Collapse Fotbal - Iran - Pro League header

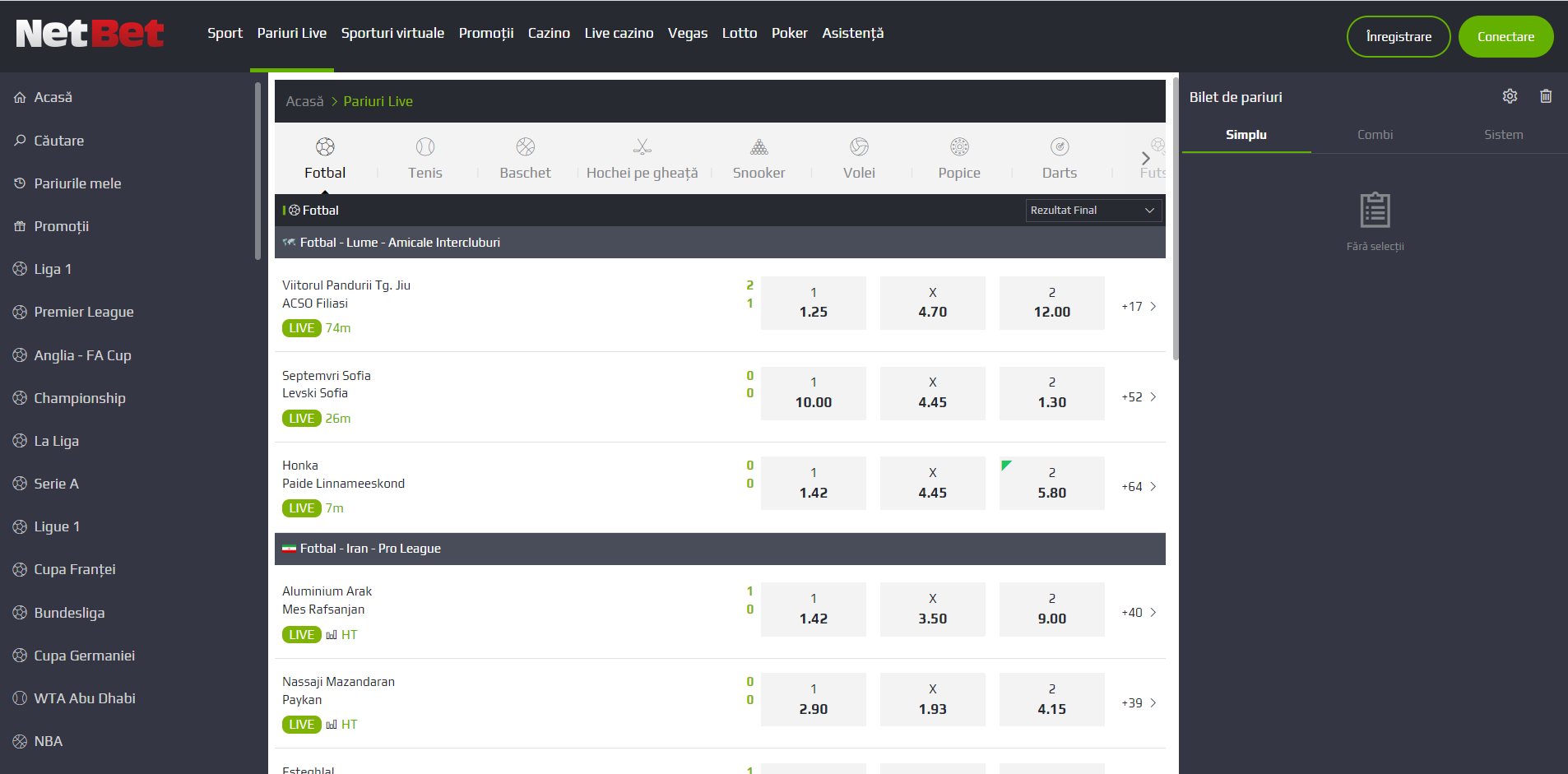[720, 549]
